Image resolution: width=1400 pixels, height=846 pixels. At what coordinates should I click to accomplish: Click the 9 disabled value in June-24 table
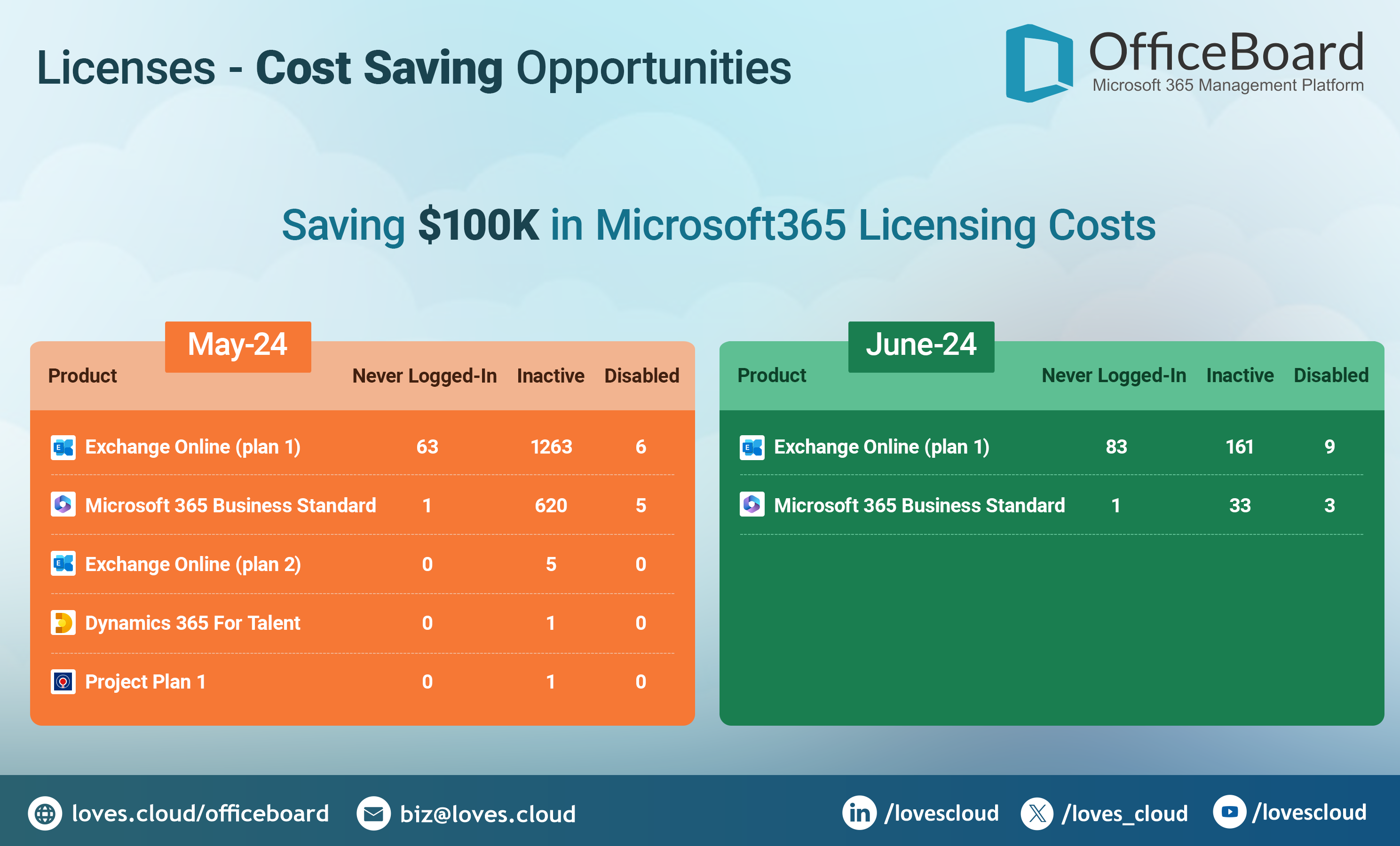tap(1329, 447)
